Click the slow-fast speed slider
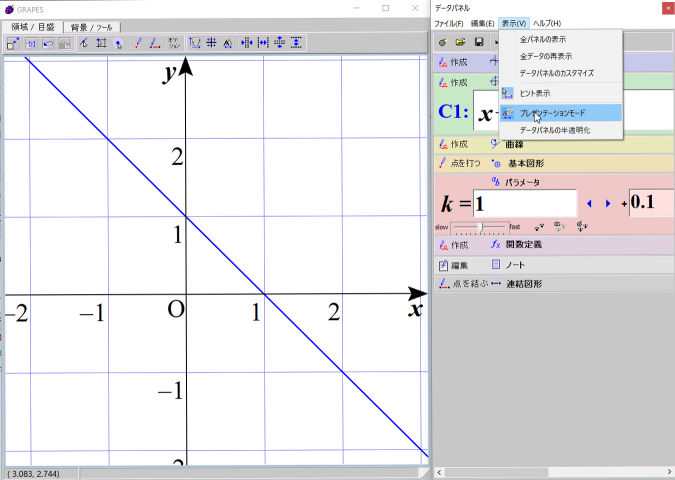Viewport: 675px width, 480px height. pos(480,227)
